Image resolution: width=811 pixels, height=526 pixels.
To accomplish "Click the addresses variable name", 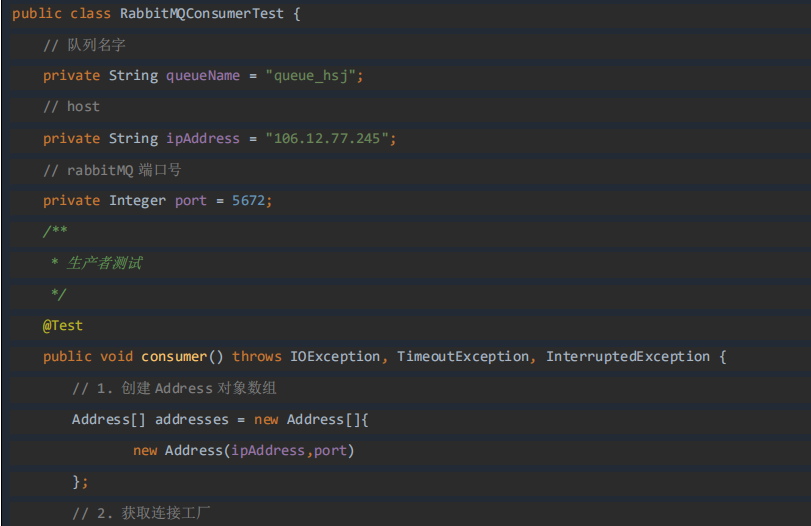I will (192, 419).
